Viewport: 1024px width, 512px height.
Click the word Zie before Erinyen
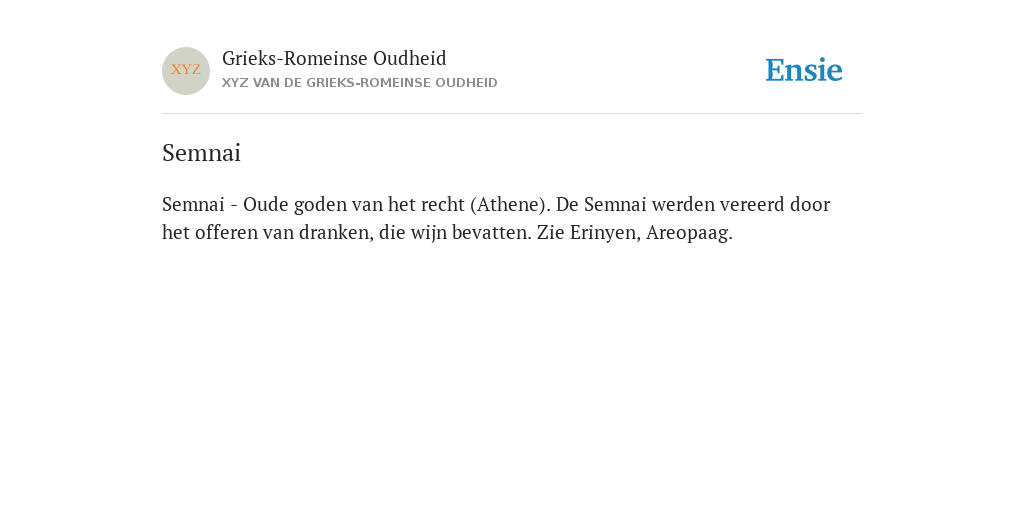(x=551, y=232)
